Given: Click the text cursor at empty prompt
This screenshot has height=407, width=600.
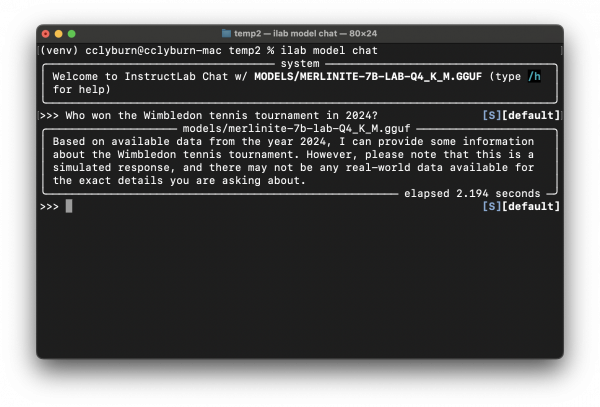Looking at the screenshot, I should pos(69,206).
